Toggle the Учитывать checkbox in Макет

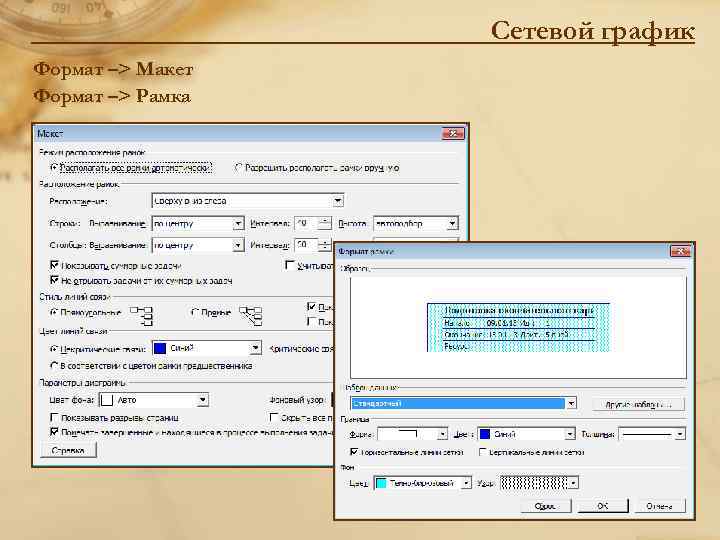tap(289, 265)
